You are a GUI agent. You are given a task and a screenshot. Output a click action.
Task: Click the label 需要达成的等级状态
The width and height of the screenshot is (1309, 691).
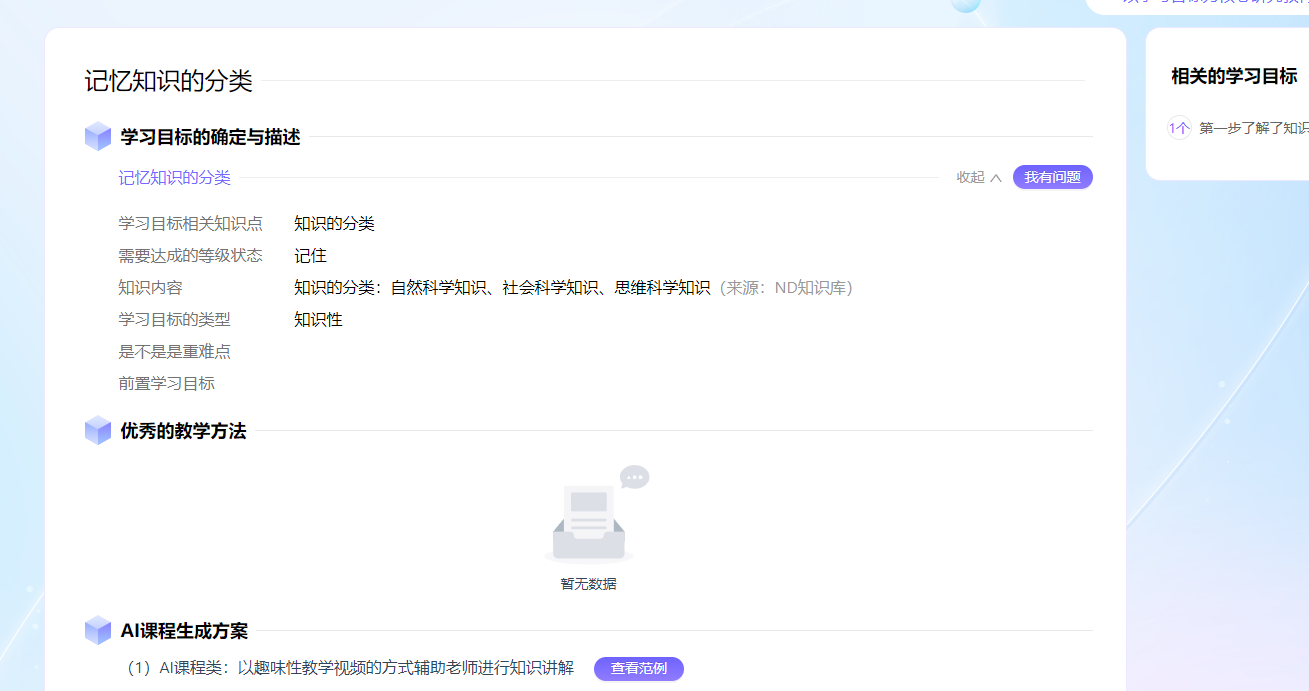[x=190, y=256]
